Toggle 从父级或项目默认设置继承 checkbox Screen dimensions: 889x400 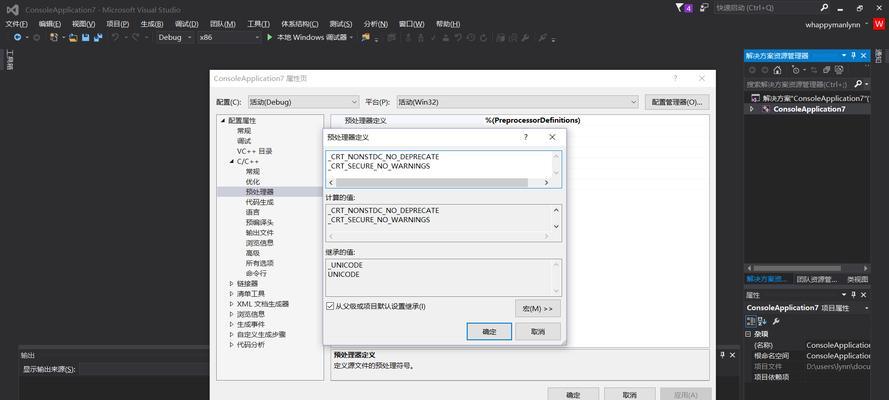coord(331,307)
